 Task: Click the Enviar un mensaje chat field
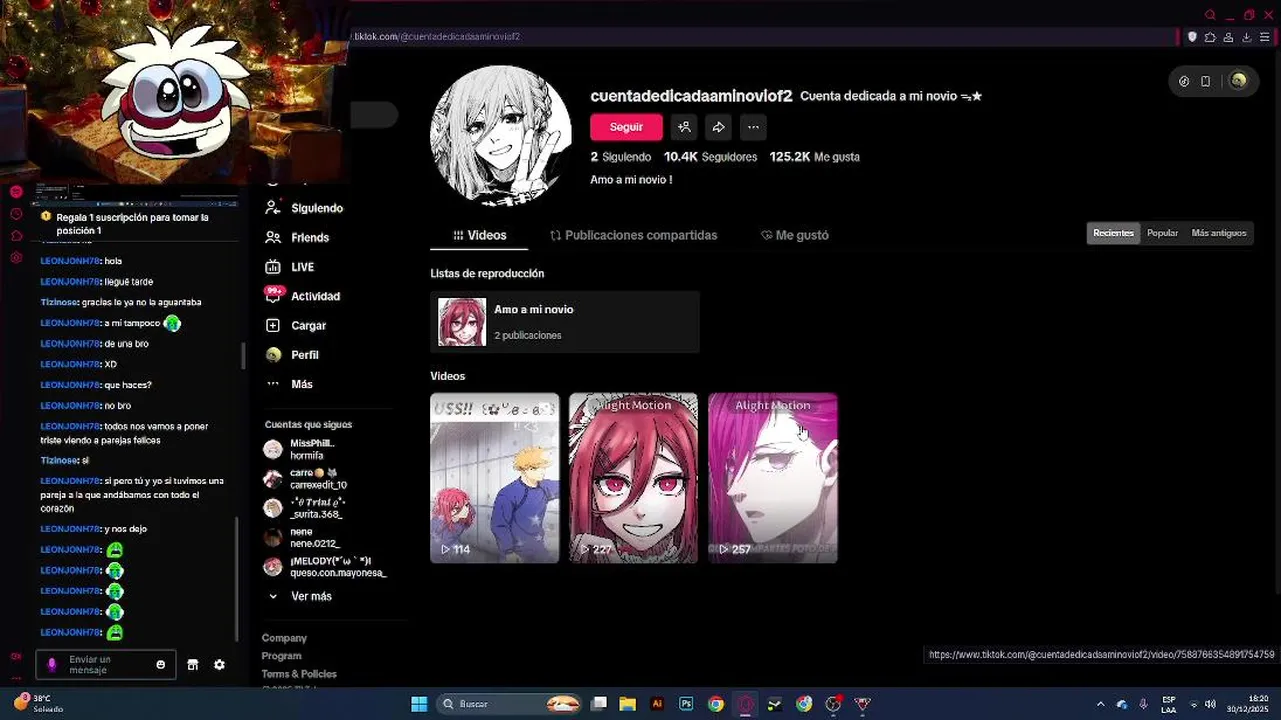[108, 665]
